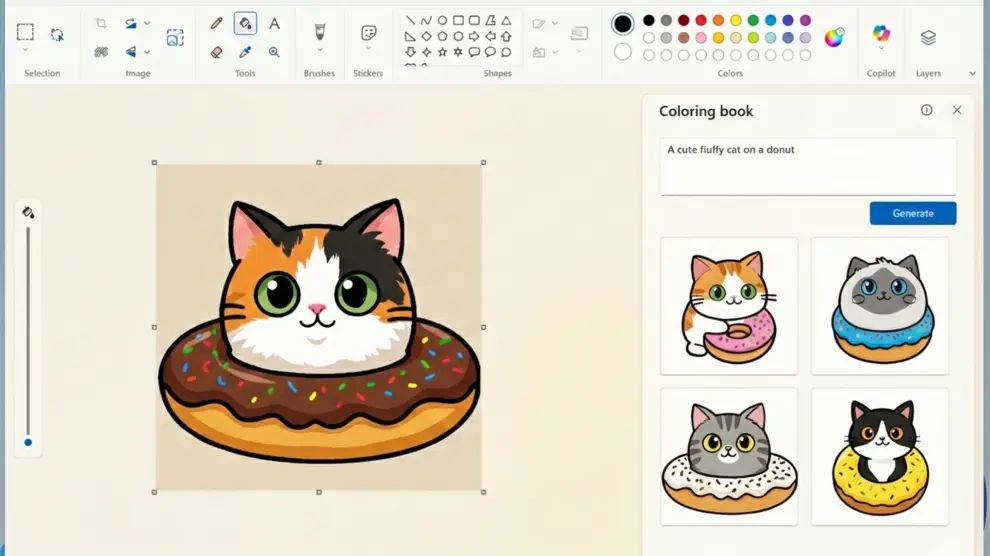Viewport: 990px width, 556px height.
Task: Select the Text tool
Action: pyautogui.click(x=274, y=23)
